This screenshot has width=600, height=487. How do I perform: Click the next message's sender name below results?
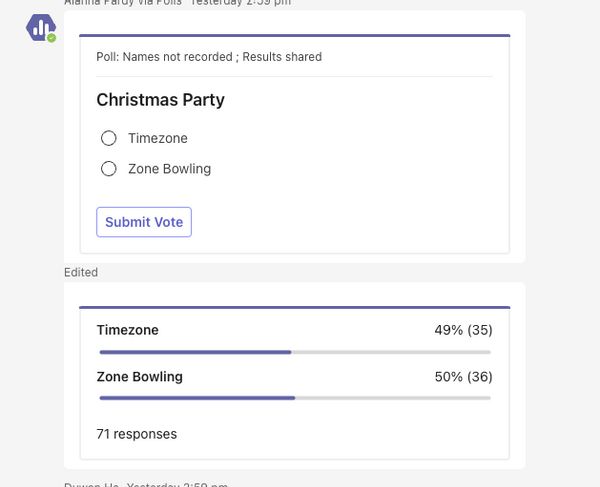(x=91, y=484)
